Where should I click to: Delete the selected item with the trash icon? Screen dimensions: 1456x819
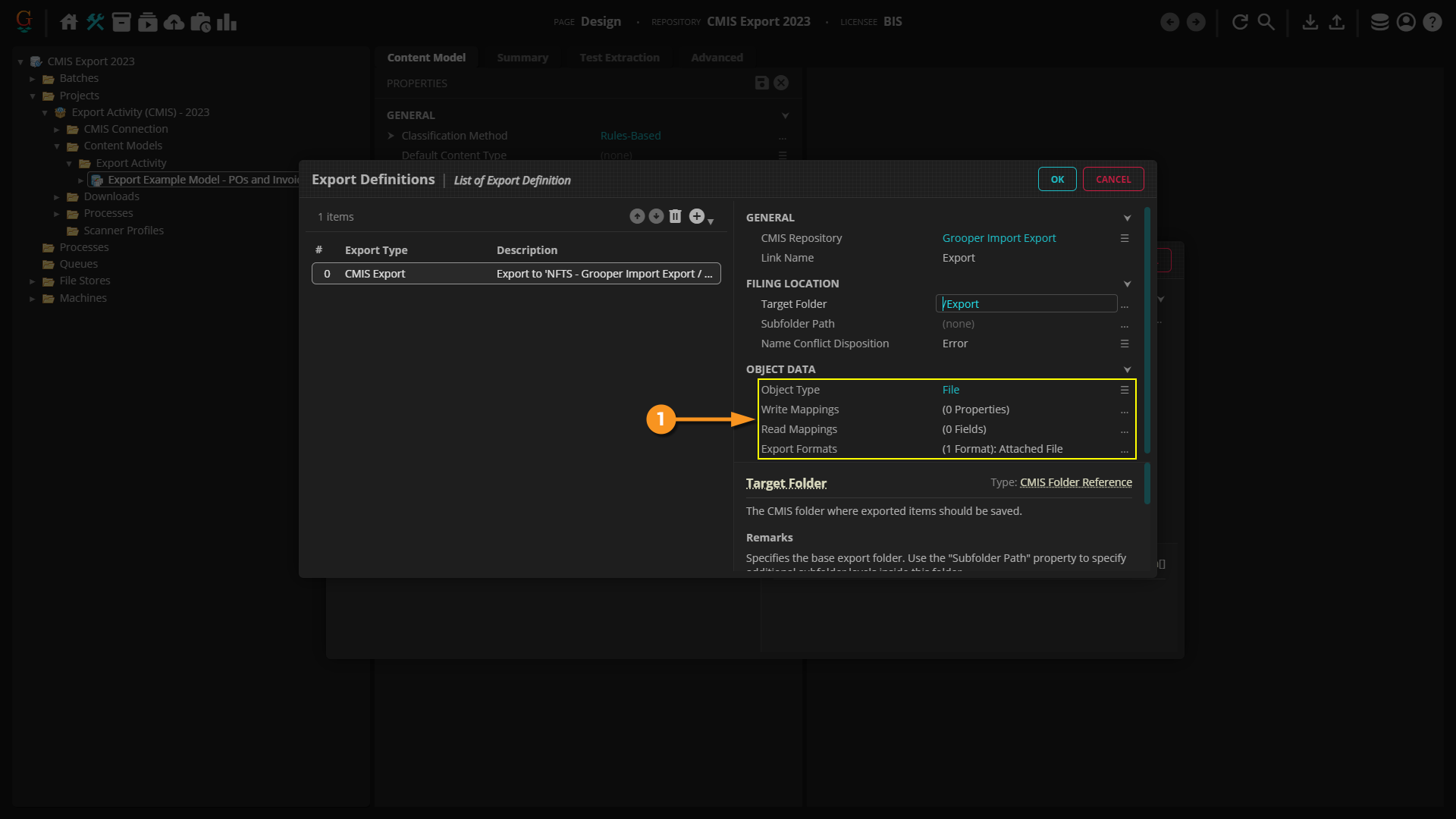coord(675,217)
